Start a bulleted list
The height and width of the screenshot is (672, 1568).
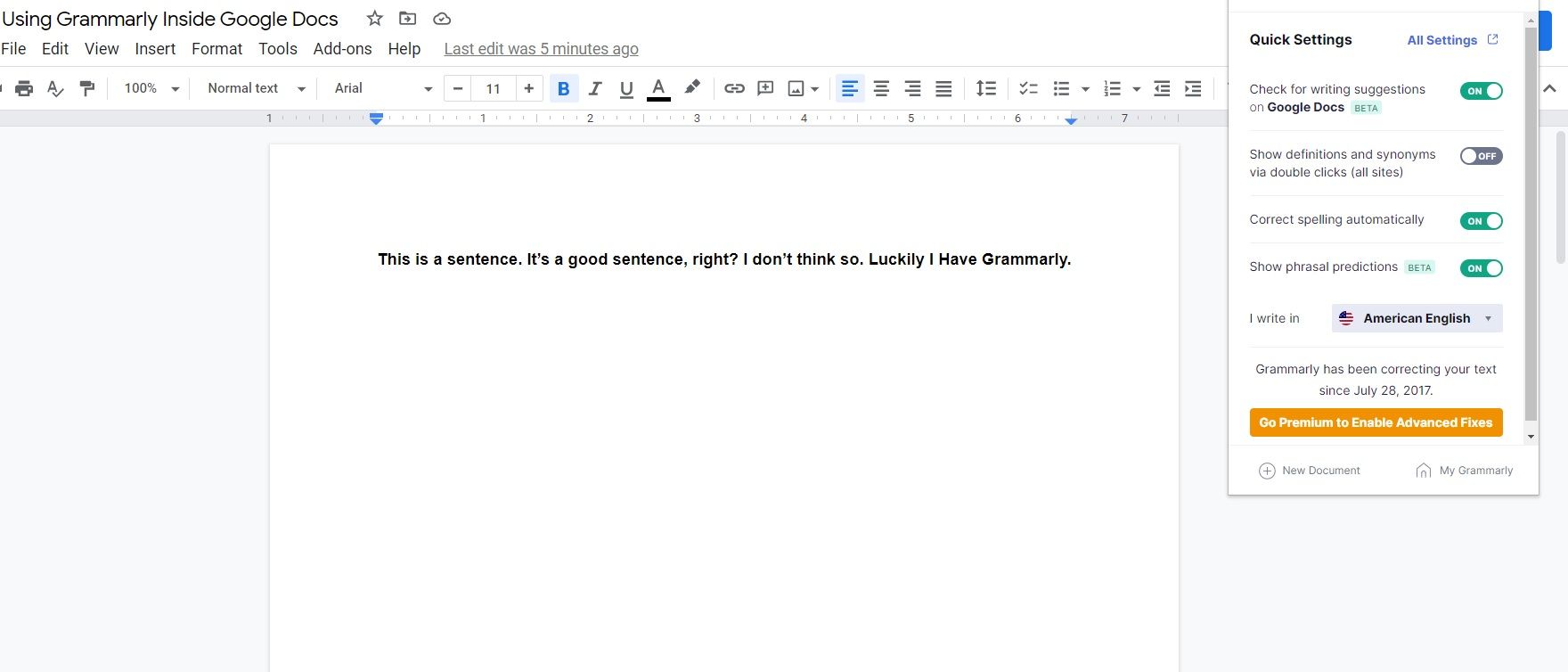1061,88
